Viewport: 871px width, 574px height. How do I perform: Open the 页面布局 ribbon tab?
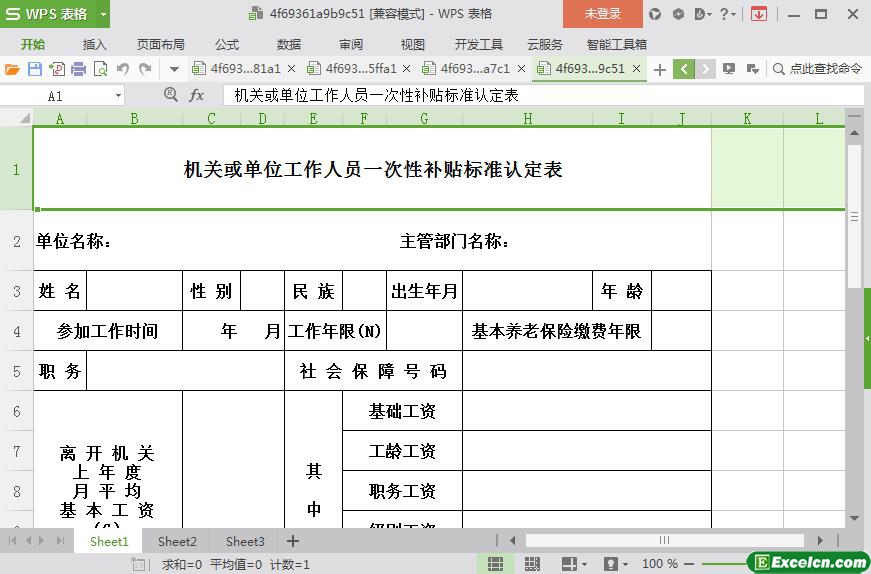161,44
